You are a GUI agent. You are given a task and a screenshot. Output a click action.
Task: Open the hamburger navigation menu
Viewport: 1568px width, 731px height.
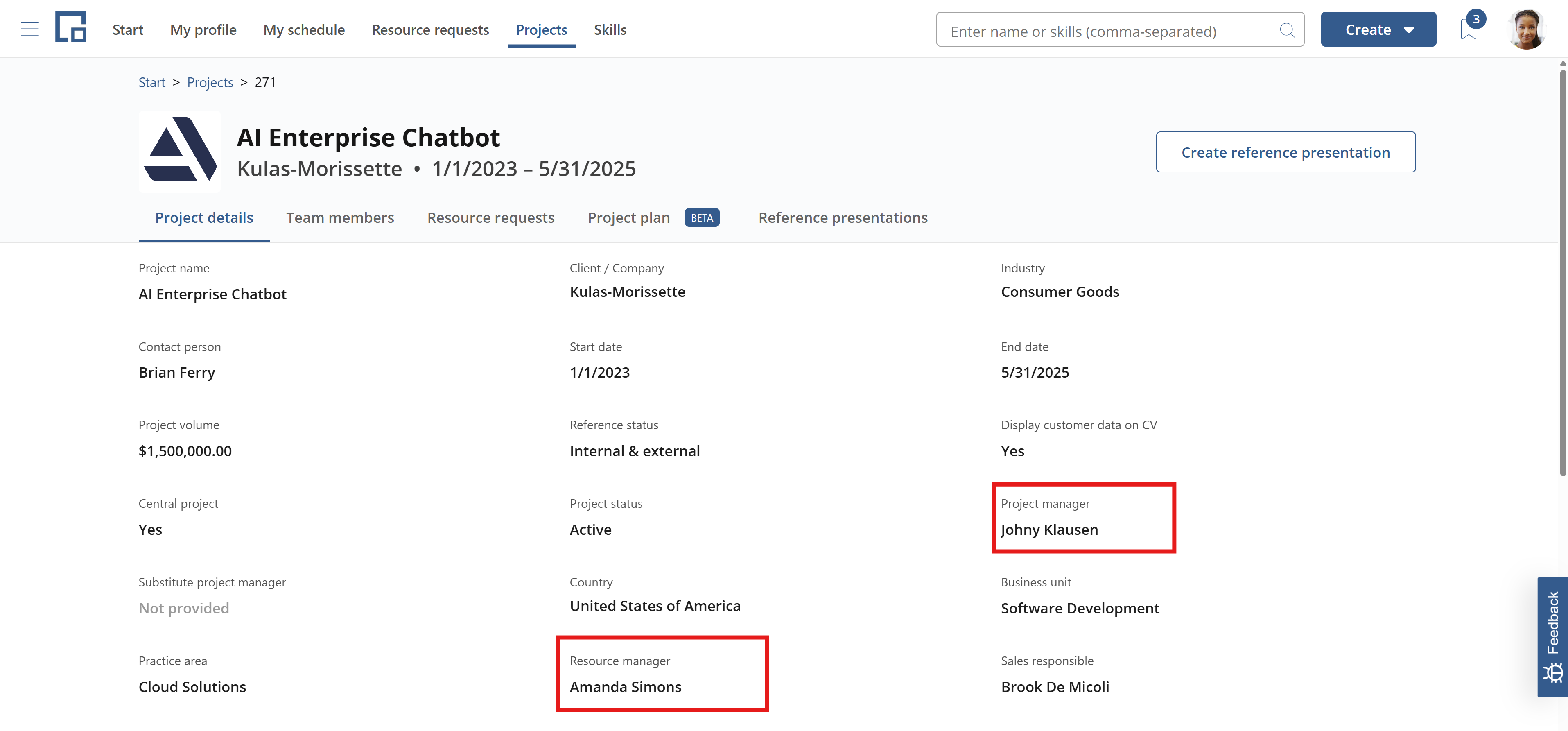point(29,29)
